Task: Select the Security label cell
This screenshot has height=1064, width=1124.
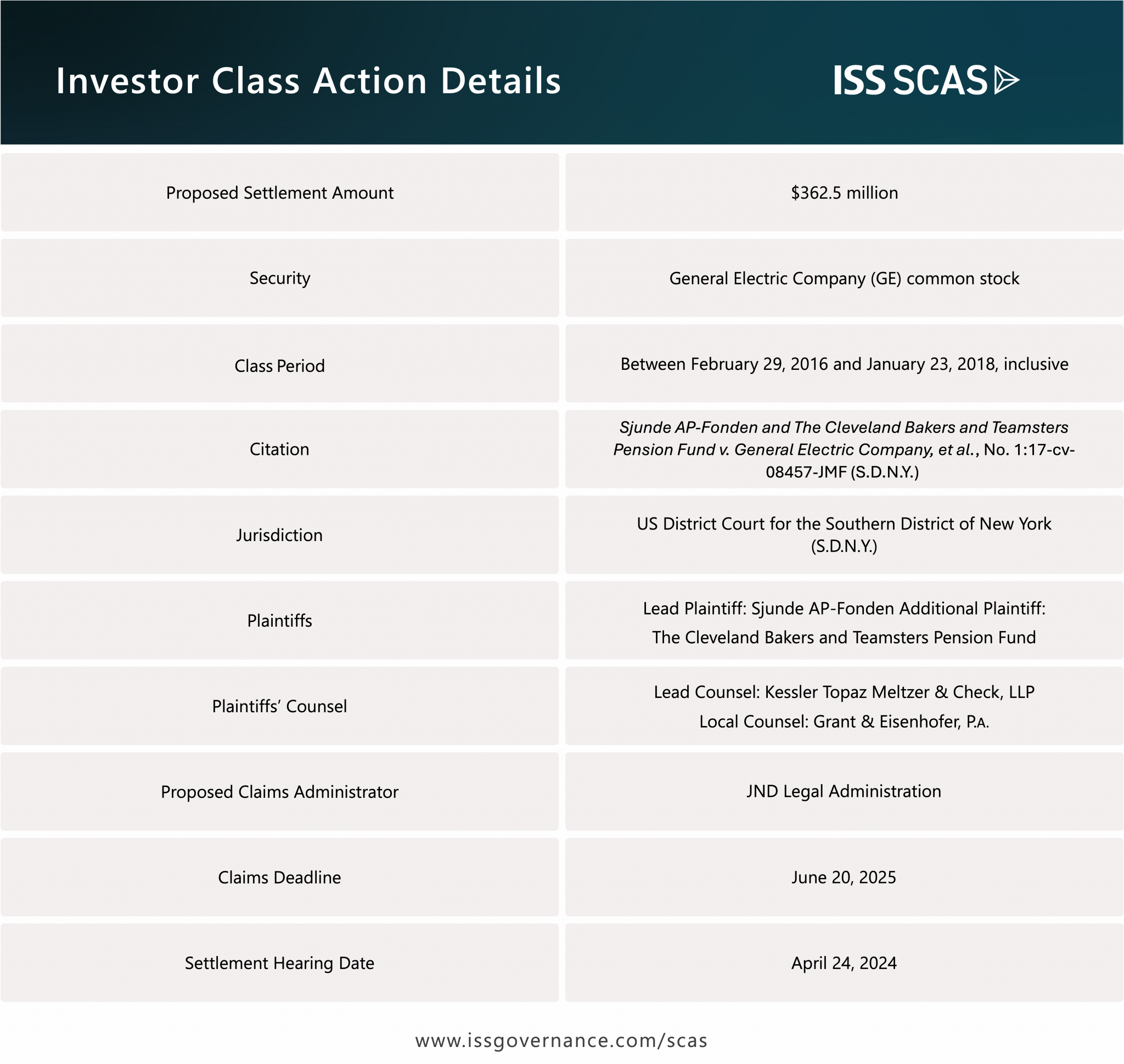Action: 279,278
